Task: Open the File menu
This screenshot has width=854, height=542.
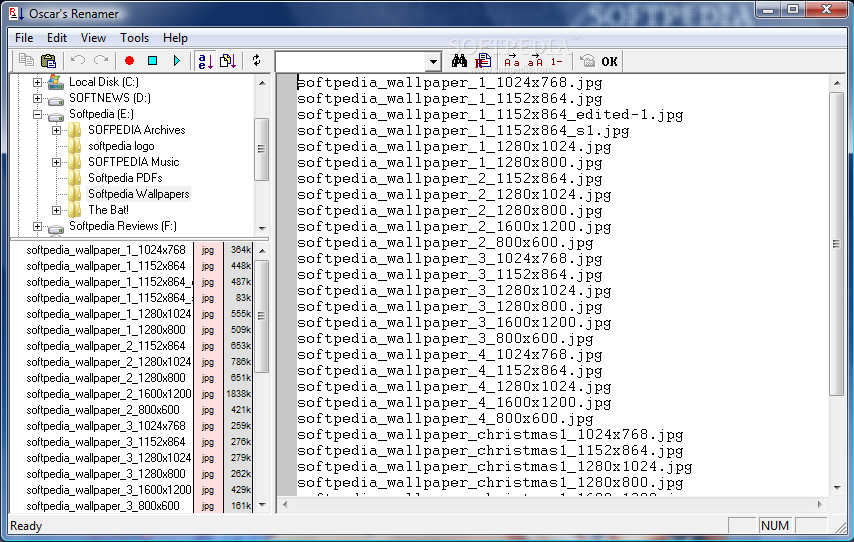Action: click(24, 38)
